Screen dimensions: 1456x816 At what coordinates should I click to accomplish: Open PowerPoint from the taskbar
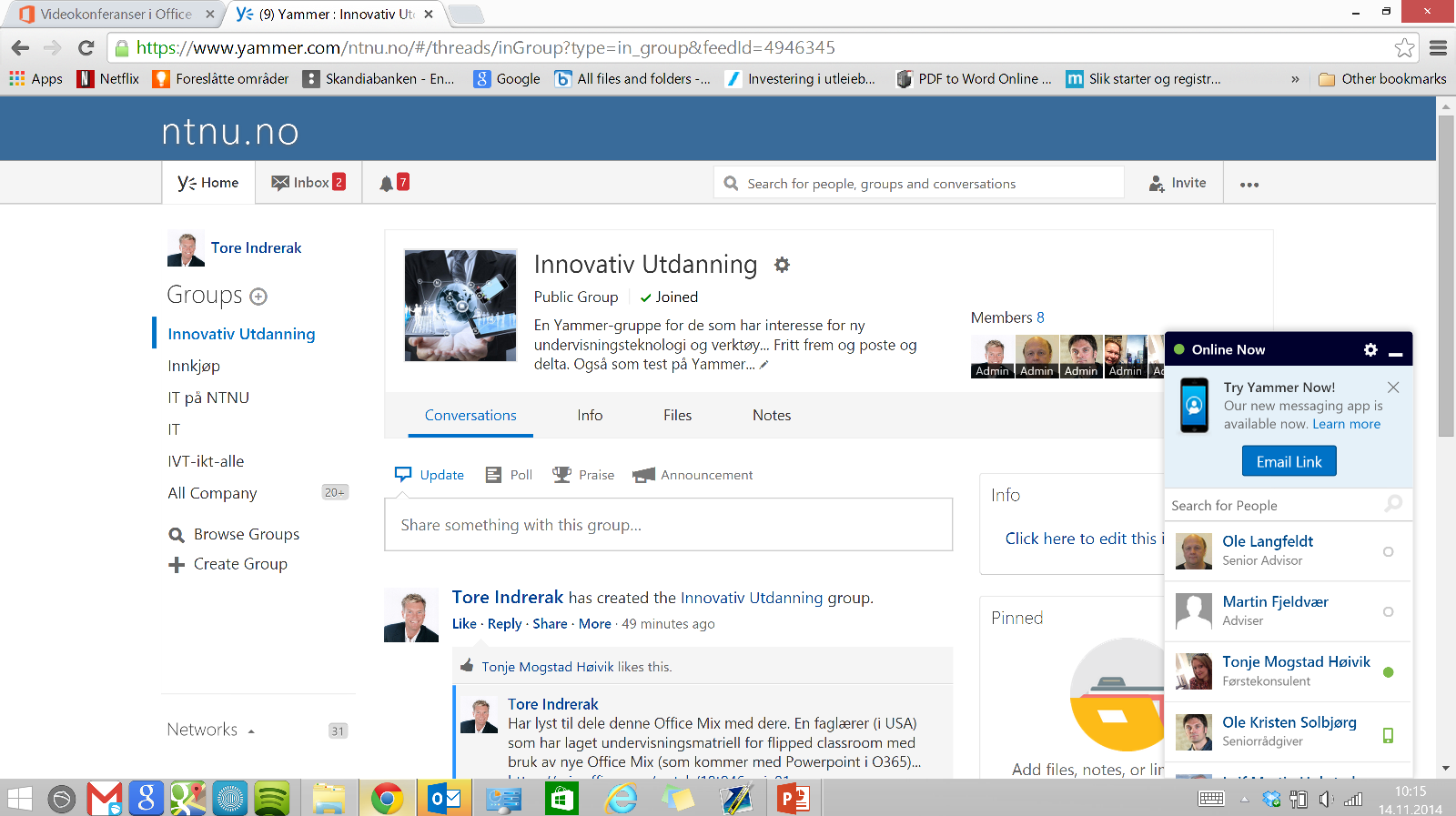pyautogui.click(x=793, y=799)
